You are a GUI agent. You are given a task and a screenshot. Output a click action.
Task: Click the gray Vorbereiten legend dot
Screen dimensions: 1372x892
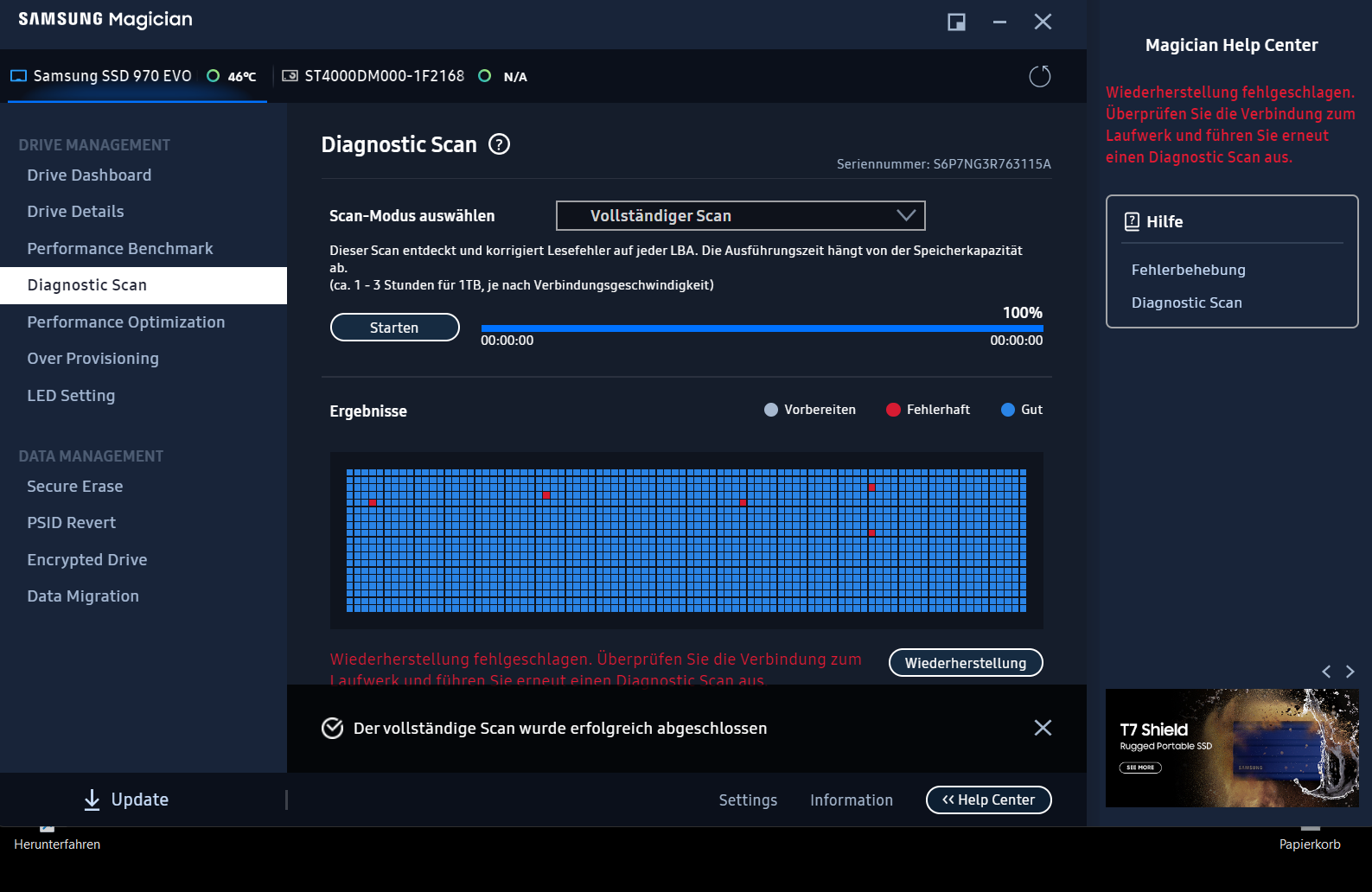(771, 410)
